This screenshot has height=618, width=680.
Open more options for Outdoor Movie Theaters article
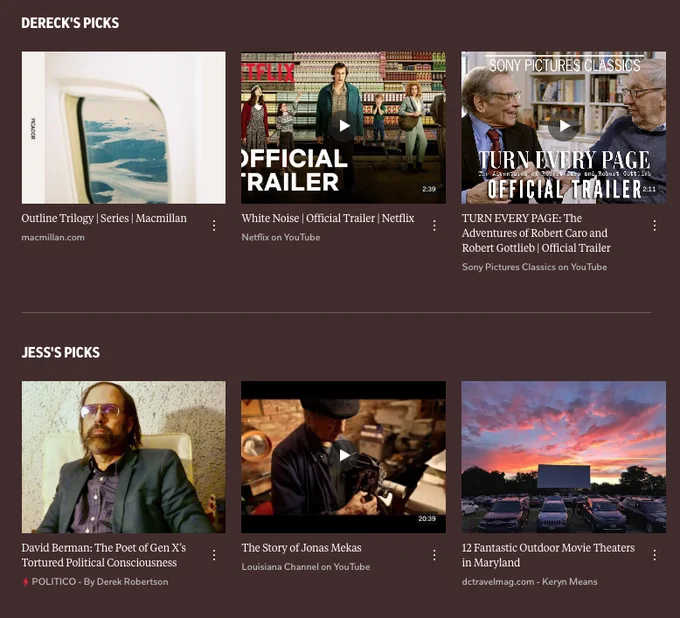[654, 555]
